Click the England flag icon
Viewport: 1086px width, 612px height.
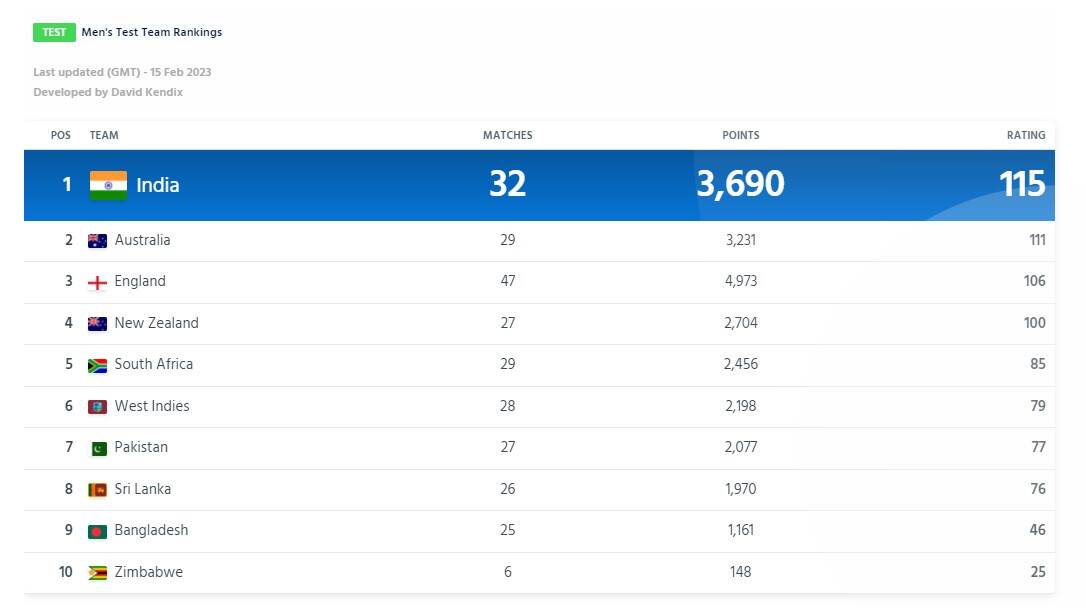coord(98,282)
